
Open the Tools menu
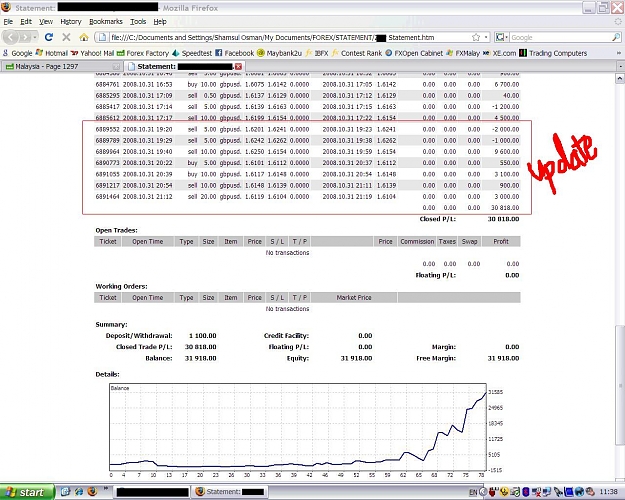coord(138,22)
